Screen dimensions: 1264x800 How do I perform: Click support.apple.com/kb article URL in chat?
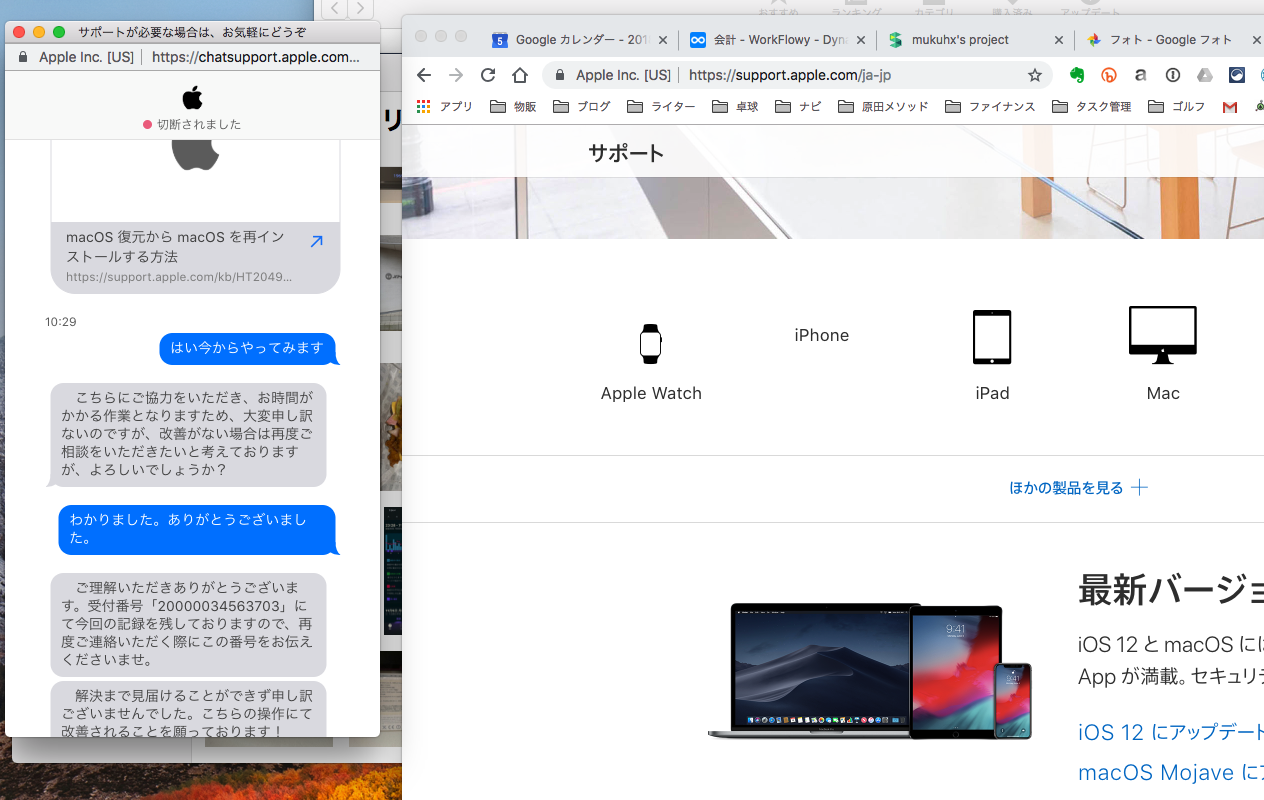(x=179, y=277)
